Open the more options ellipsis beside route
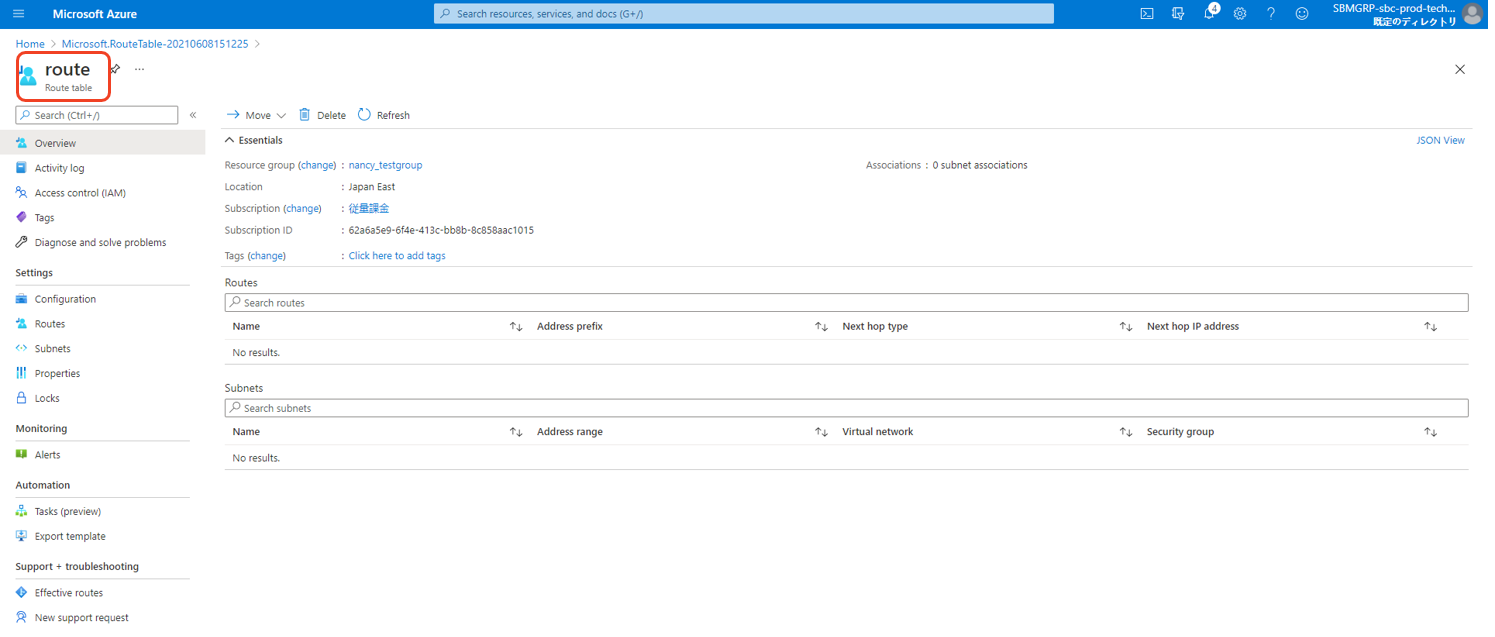The width and height of the screenshot is (1495, 637). tap(139, 69)
